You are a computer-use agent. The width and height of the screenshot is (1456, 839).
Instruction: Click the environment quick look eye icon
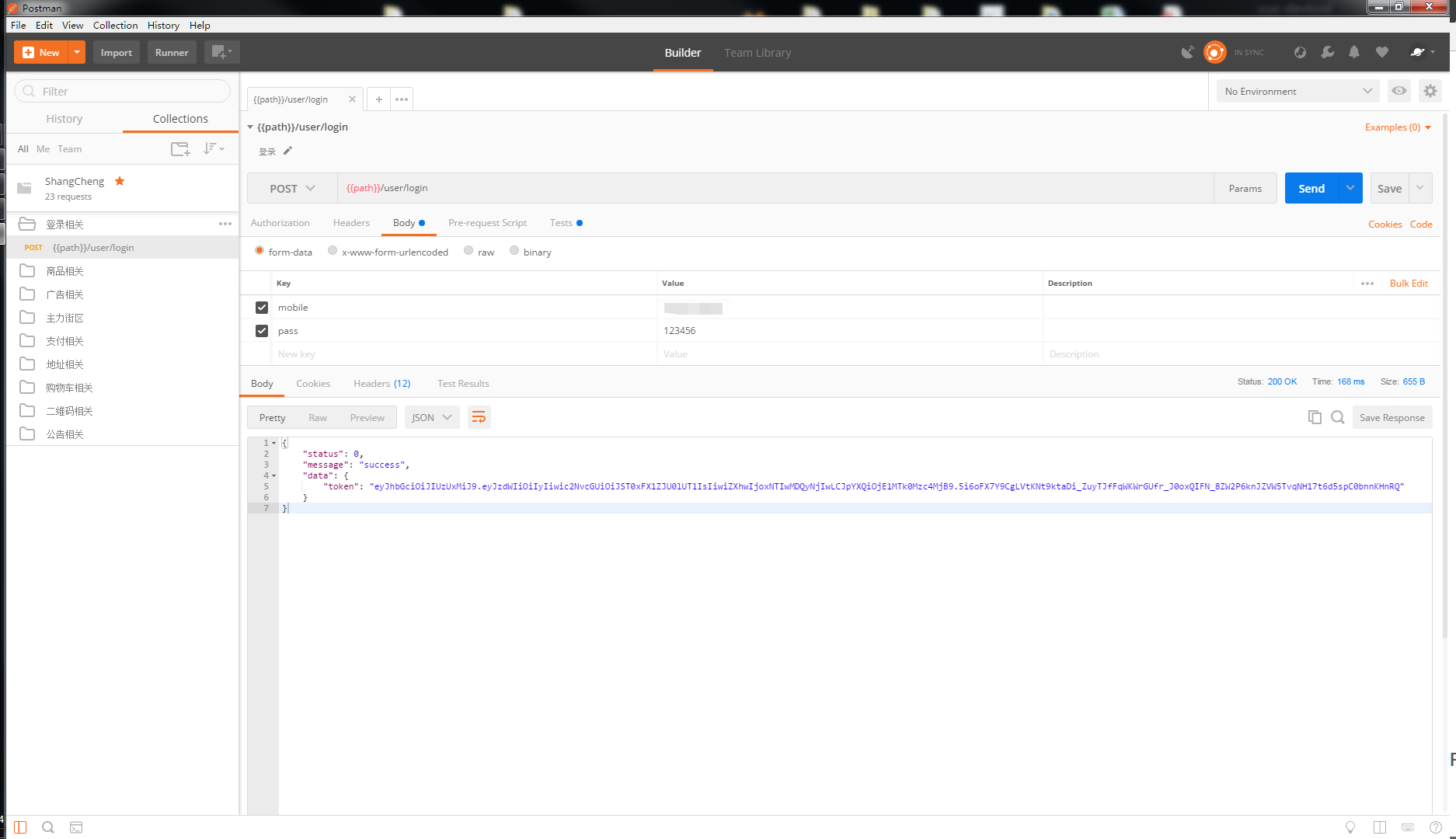pyautogui.click(x=1399, y=91)
